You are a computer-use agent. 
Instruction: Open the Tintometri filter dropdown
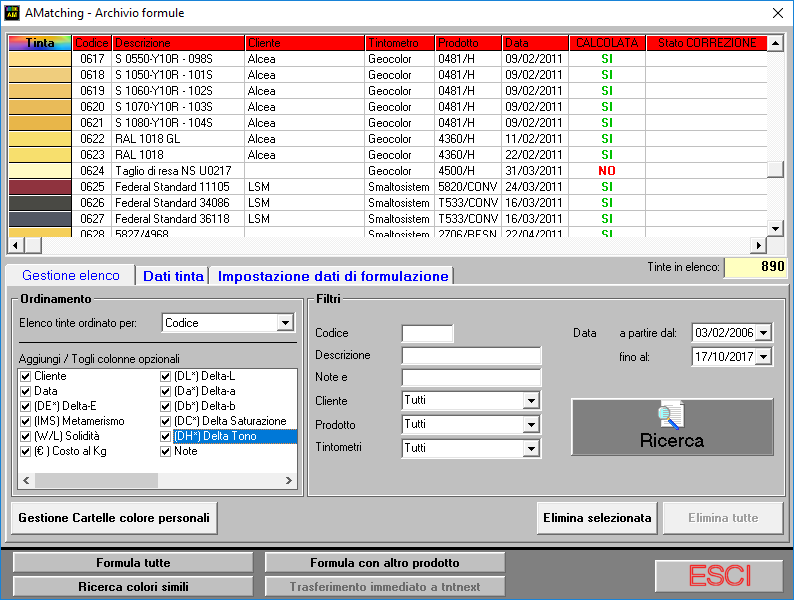click(x=531, y=449)
